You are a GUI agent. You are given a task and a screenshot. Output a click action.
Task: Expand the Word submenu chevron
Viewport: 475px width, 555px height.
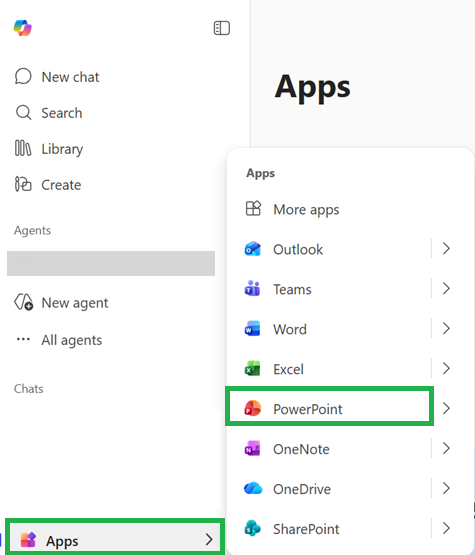(x=446, y=329)
